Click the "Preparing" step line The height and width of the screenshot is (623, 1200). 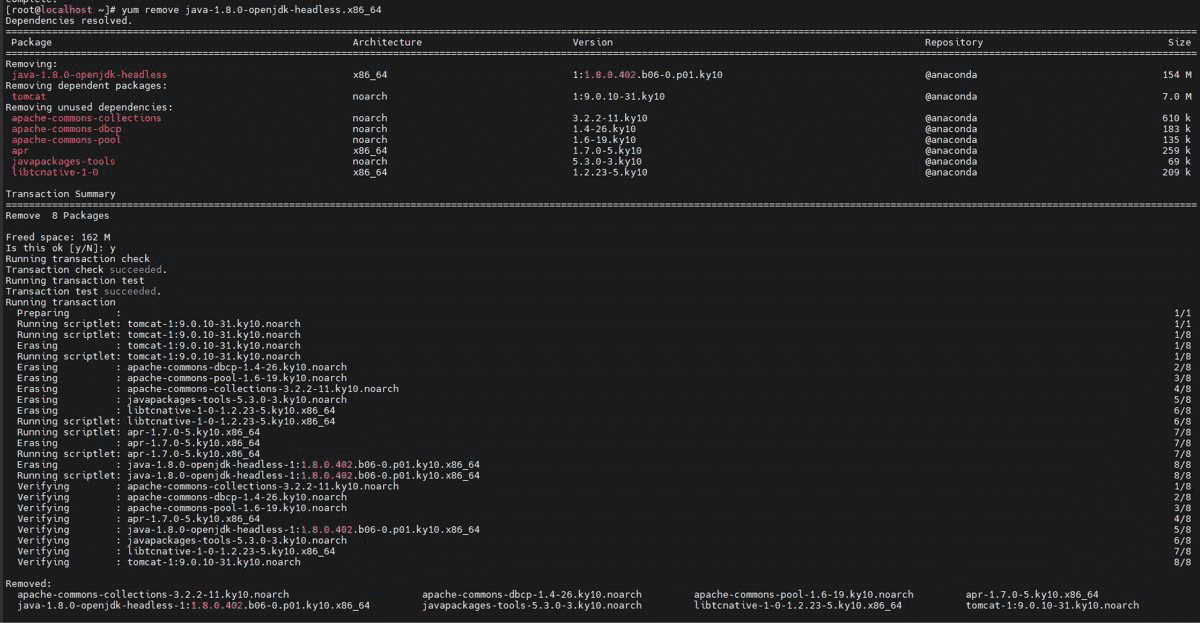click(43, 313)
